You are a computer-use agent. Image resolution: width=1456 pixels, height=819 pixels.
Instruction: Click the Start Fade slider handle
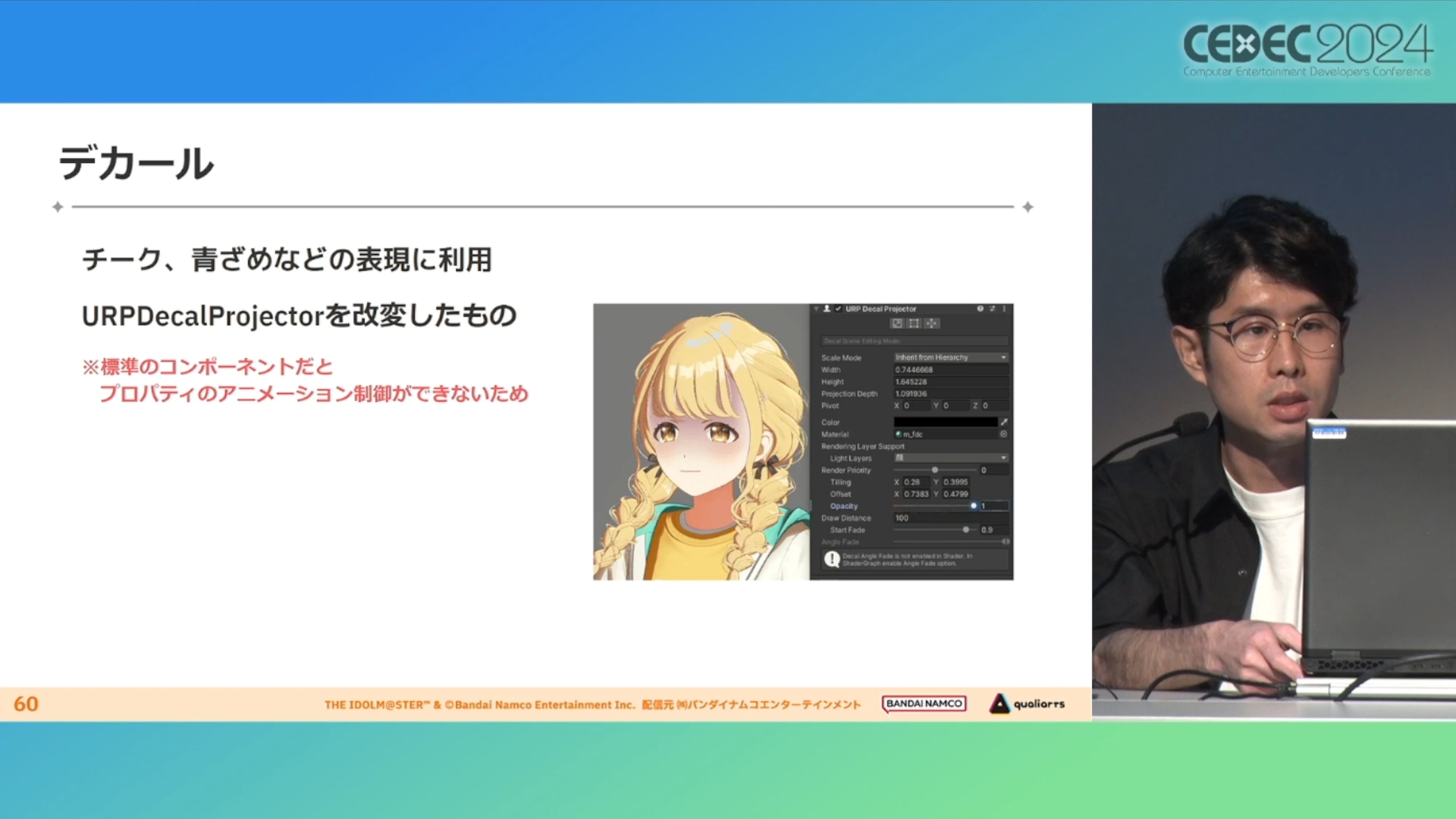point(966,530)
